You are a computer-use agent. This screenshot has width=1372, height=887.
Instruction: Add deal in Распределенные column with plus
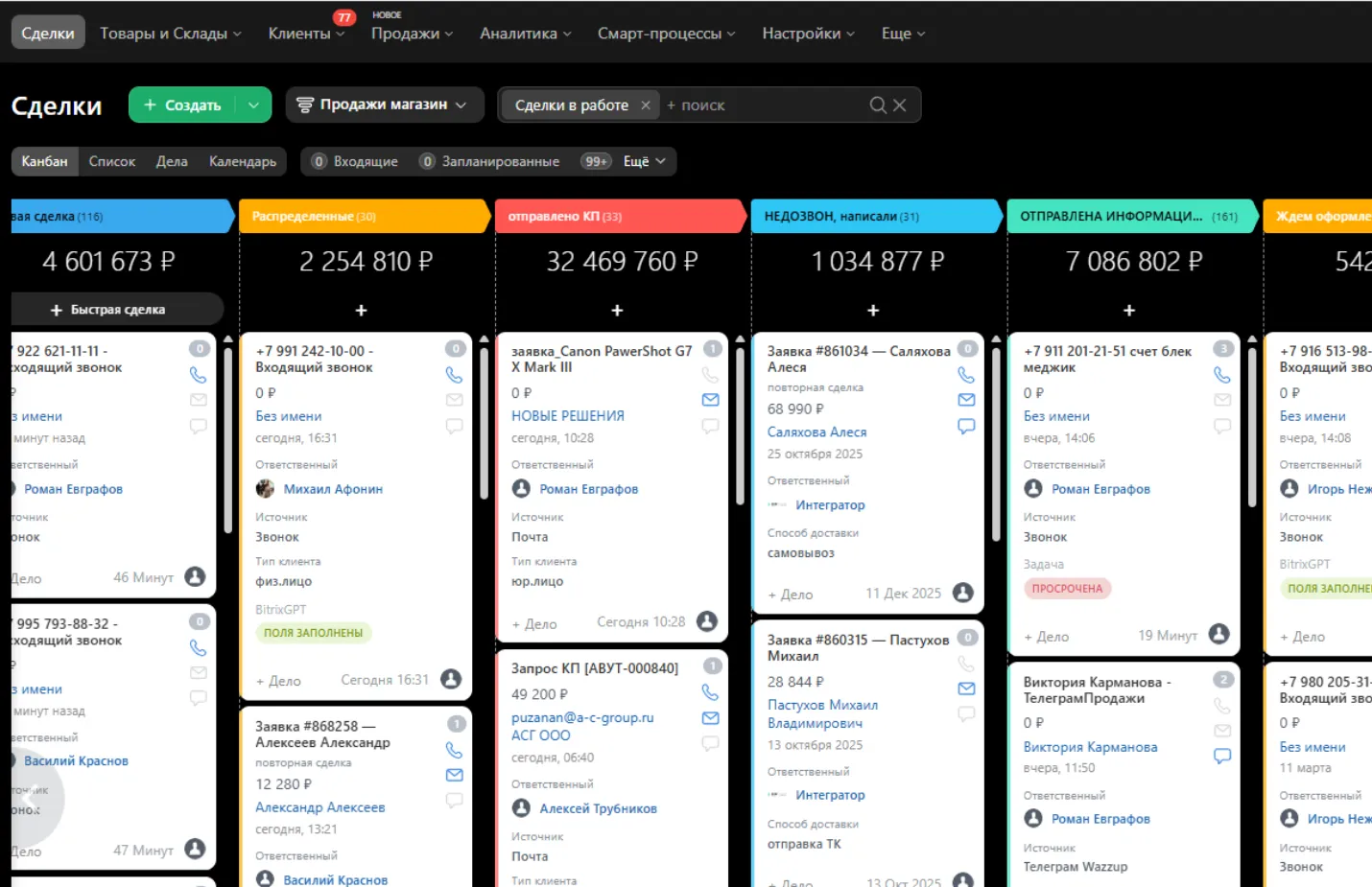361,310
